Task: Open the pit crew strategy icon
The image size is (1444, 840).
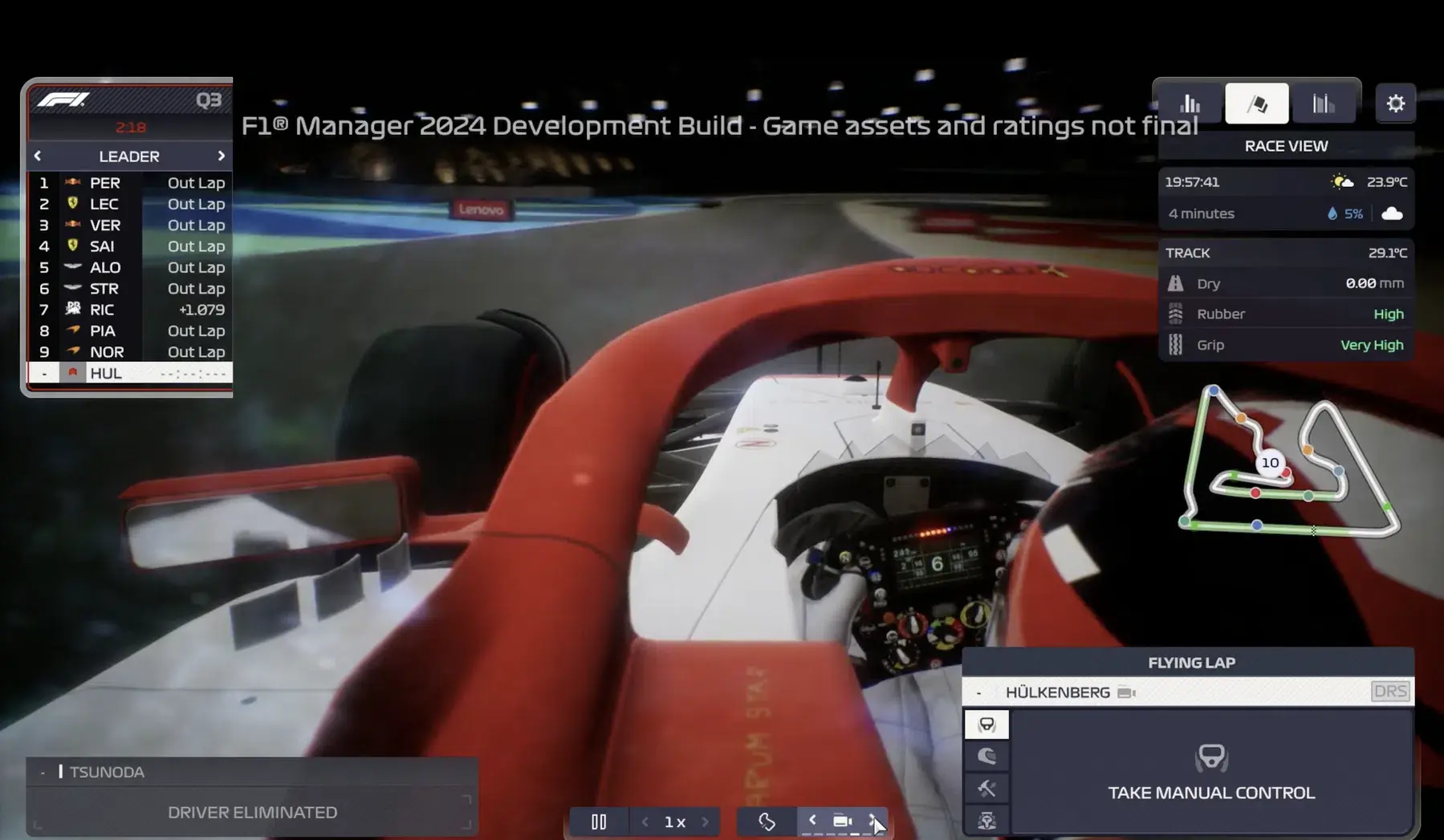Action: pyautogui.click(x=986, y=820)
